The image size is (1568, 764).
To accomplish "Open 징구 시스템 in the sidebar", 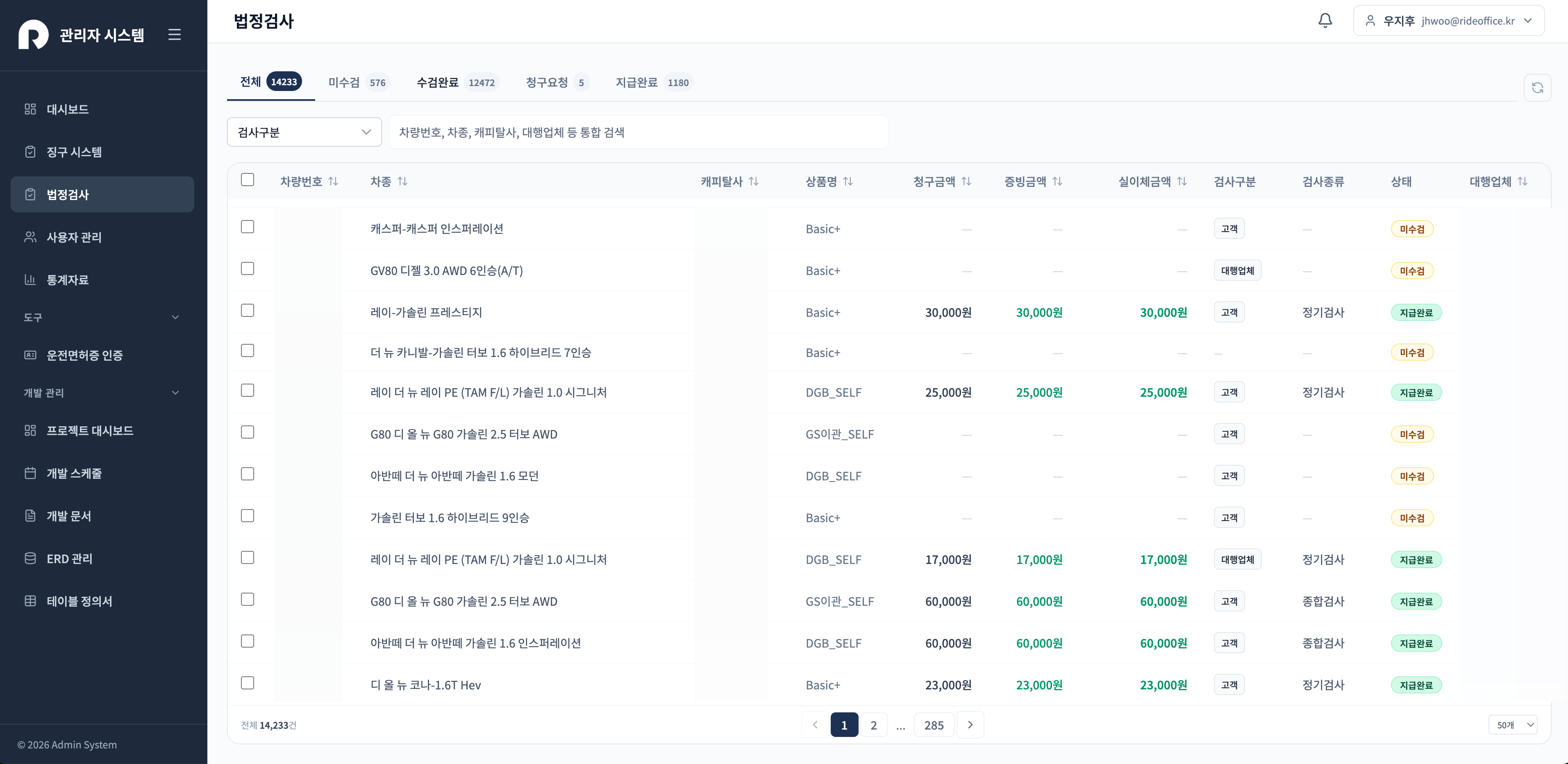I will click(102, 152).
